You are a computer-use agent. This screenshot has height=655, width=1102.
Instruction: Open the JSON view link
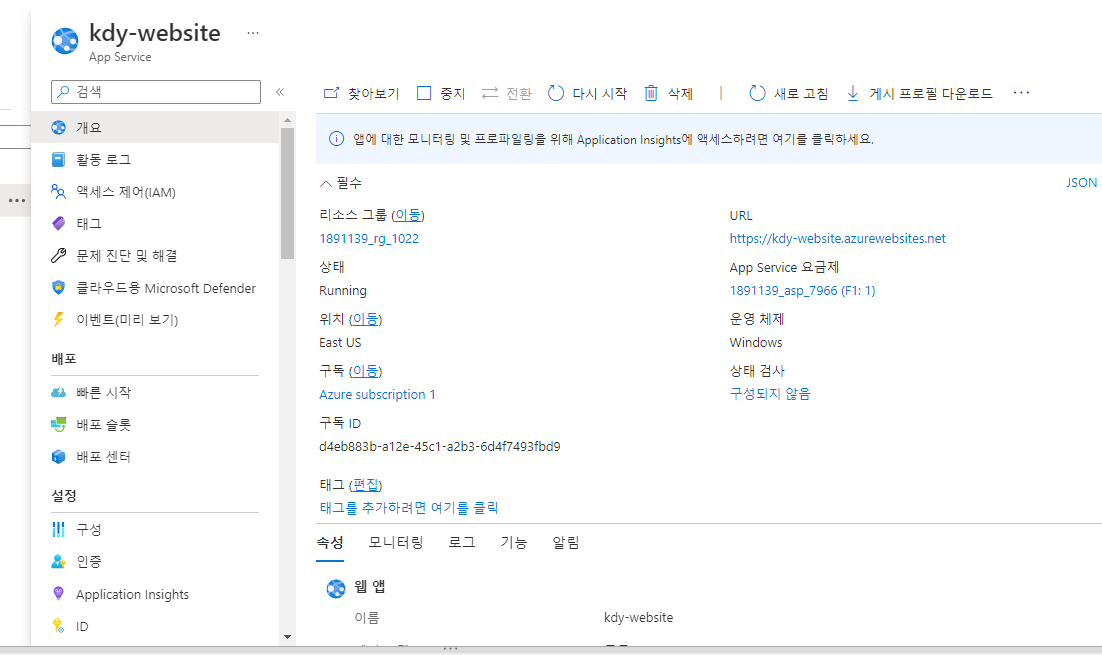click(1081, 183)
